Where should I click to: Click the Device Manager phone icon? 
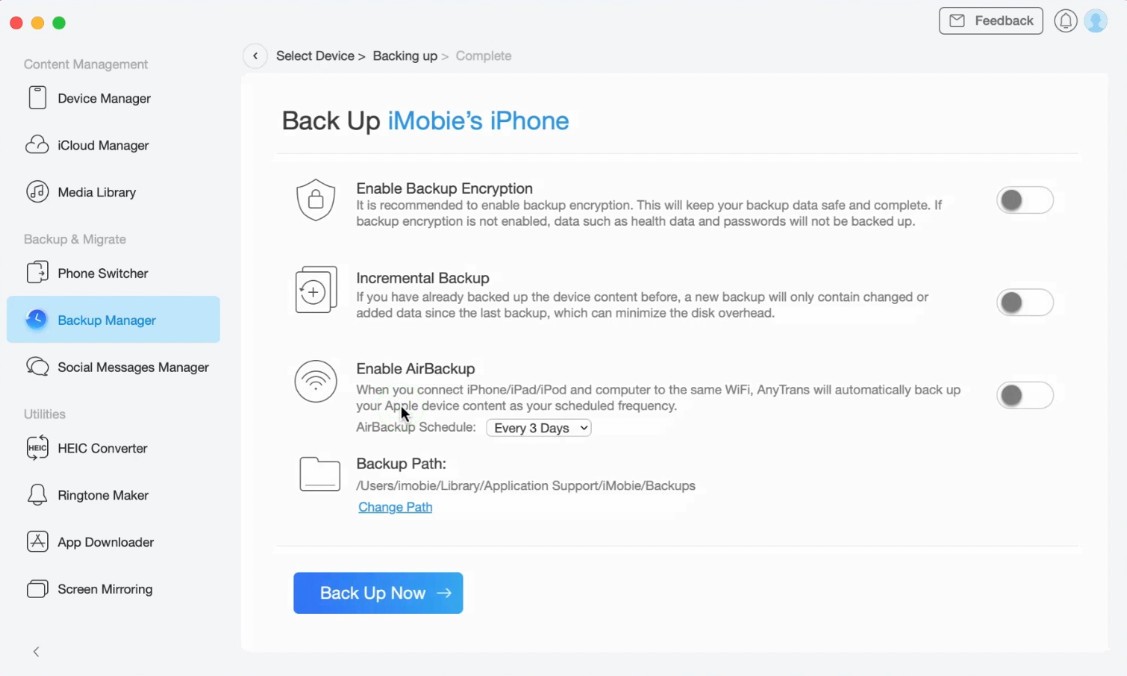coord(37,98)
